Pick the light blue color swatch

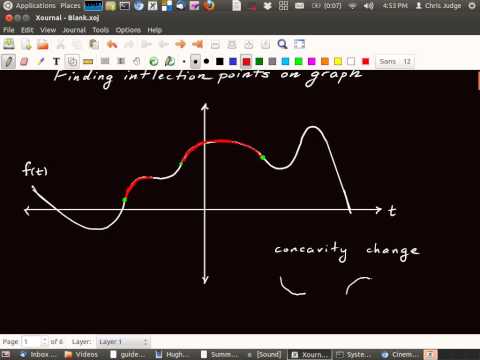(x=285, y=61)
